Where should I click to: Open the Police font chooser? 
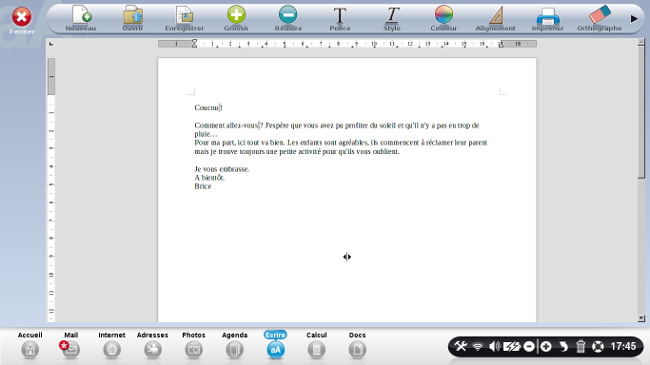(x=340, y=19)
